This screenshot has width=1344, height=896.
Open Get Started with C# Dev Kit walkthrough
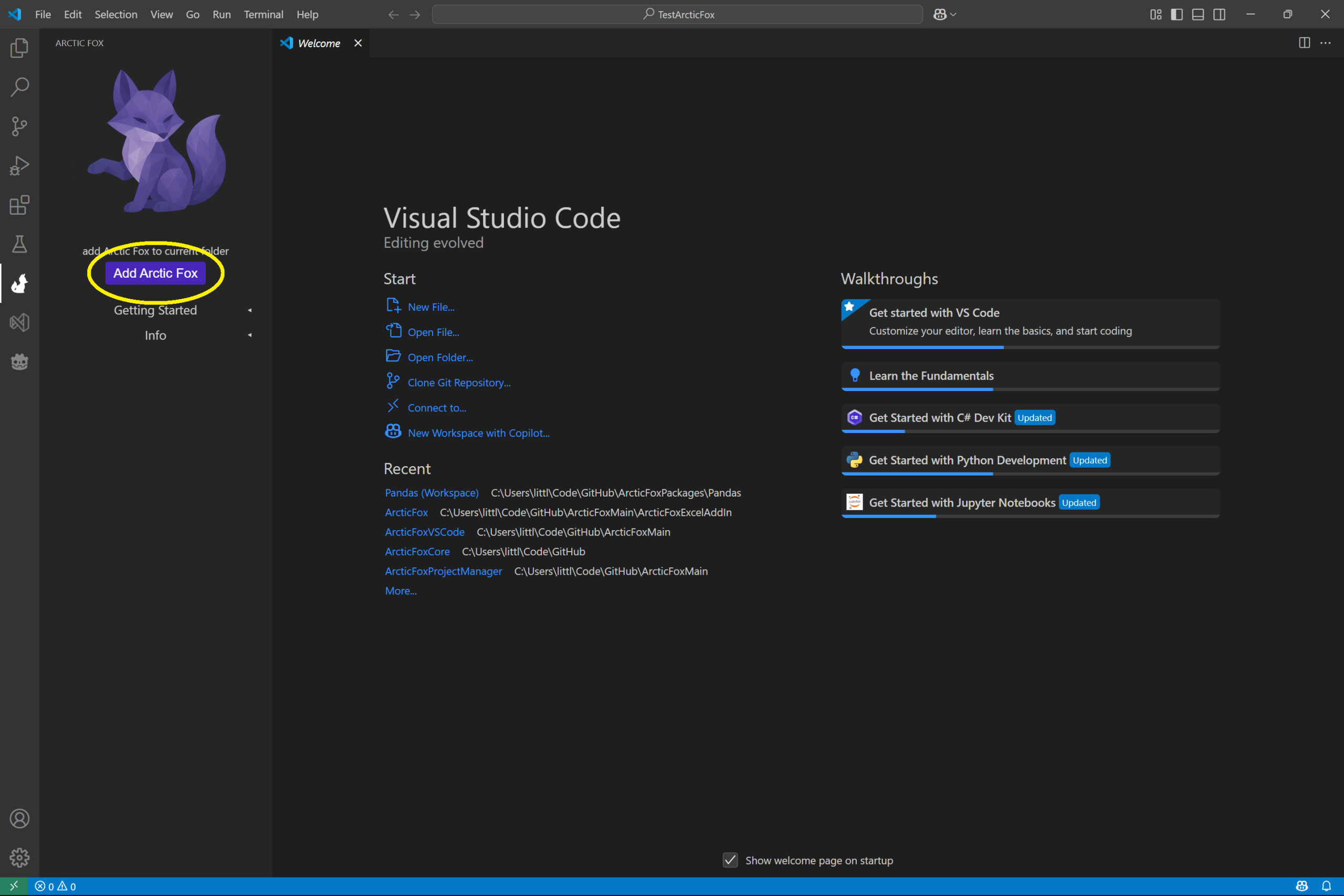(1030, 418)
